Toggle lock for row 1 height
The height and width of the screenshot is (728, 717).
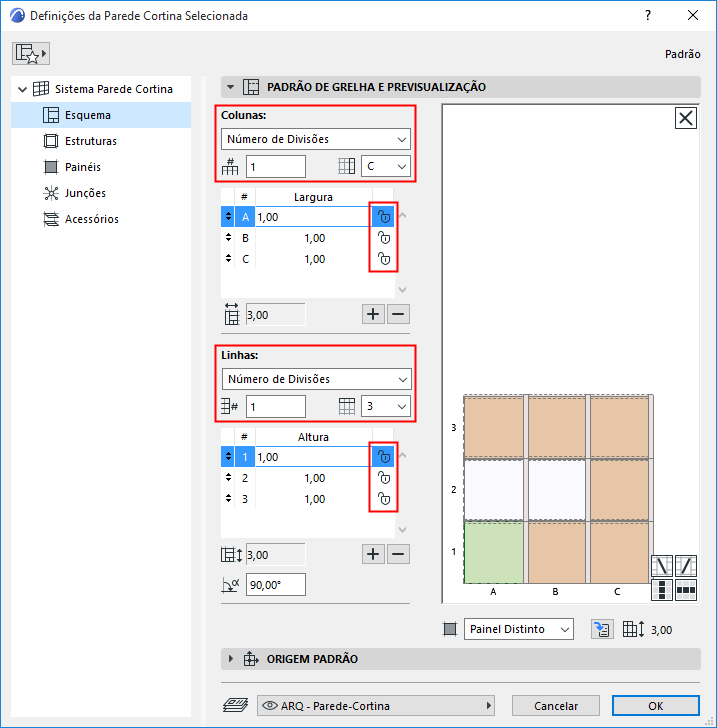383,457
